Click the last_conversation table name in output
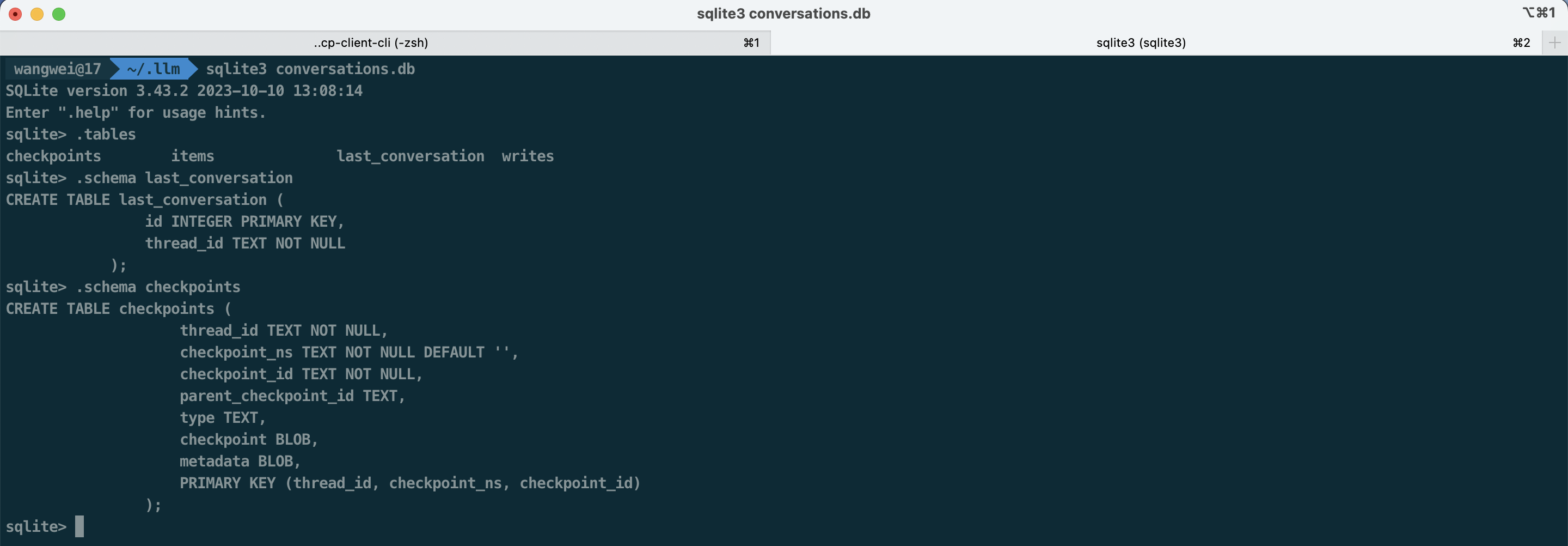 click(x=411, y=156)
